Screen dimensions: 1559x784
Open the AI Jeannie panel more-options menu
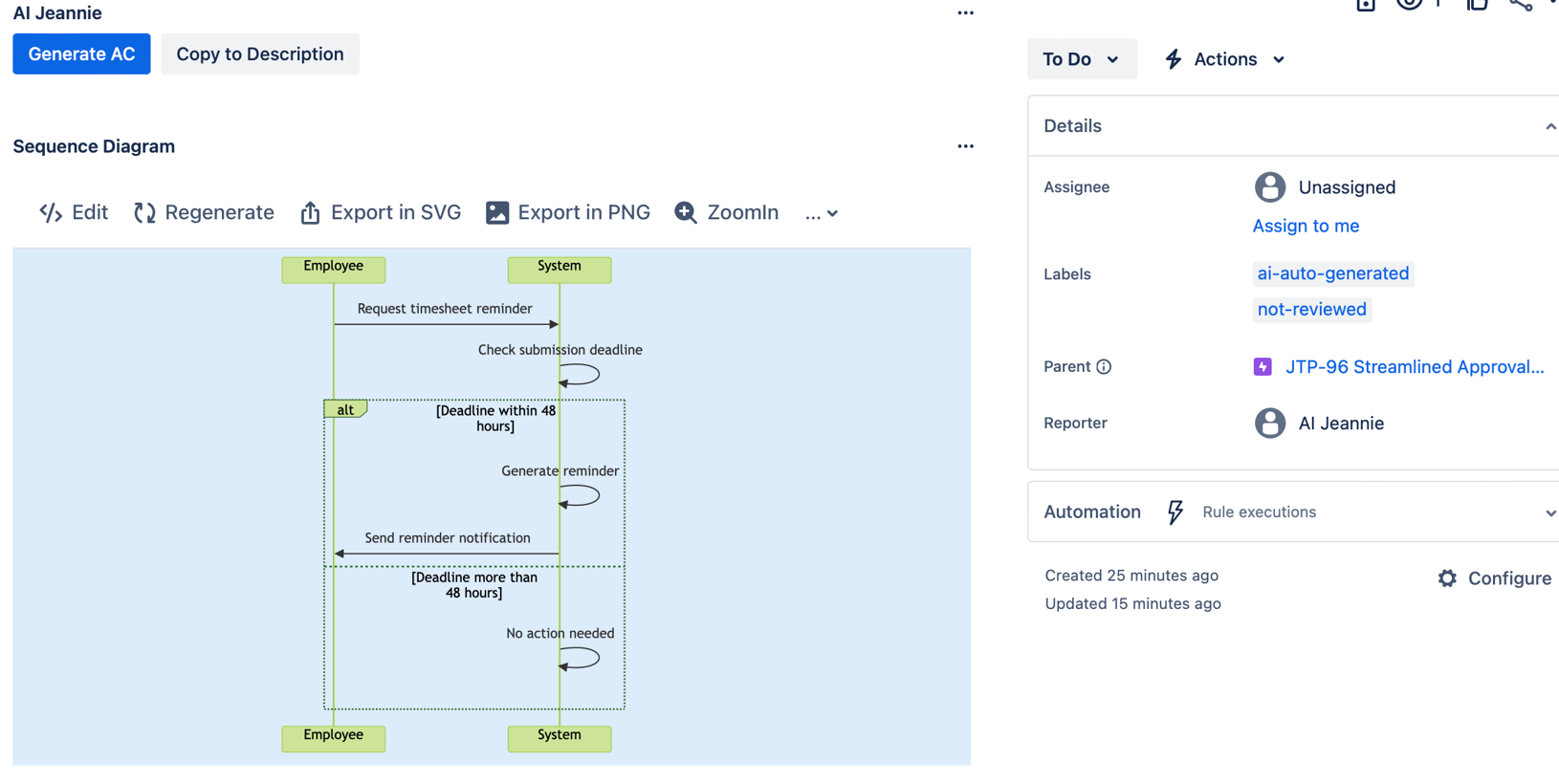click(965, 13)
